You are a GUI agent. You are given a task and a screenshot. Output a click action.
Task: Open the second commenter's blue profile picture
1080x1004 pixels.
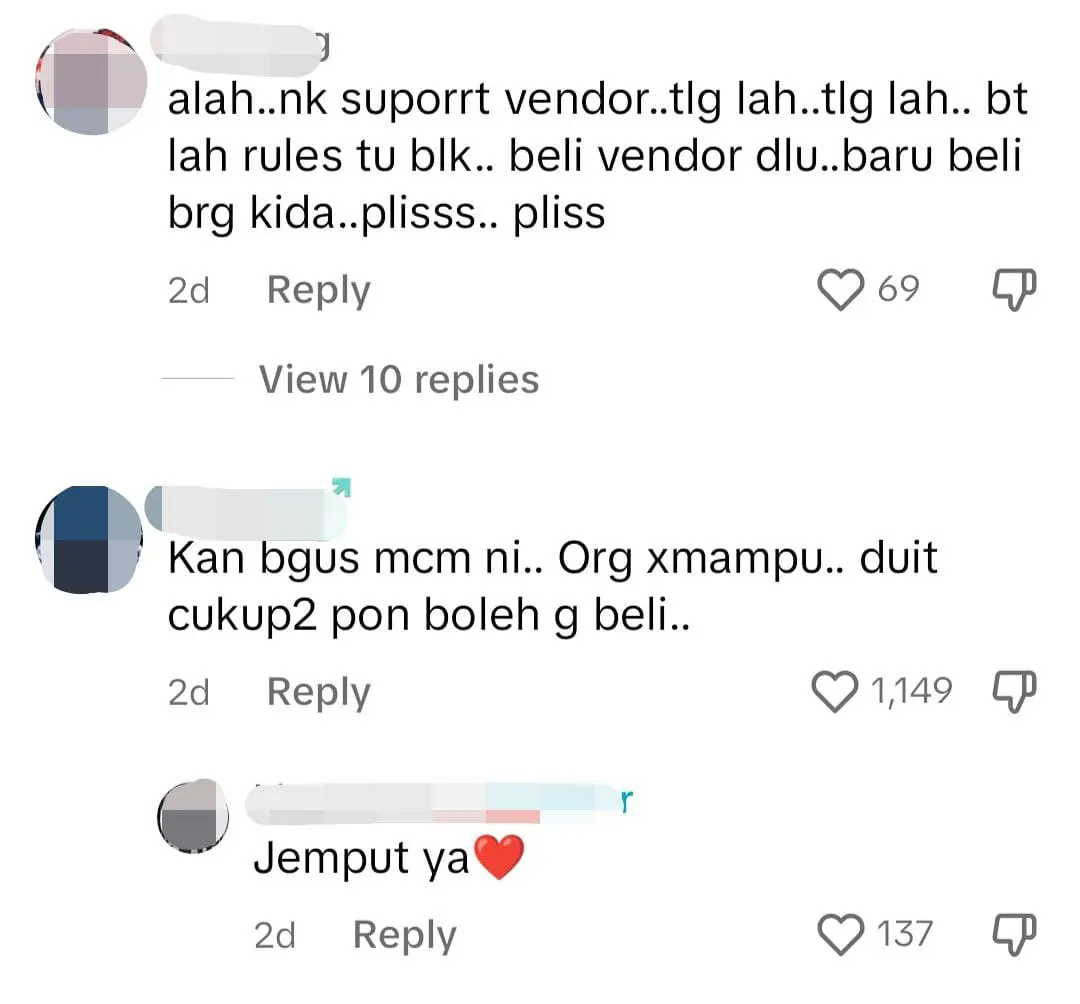90,539
